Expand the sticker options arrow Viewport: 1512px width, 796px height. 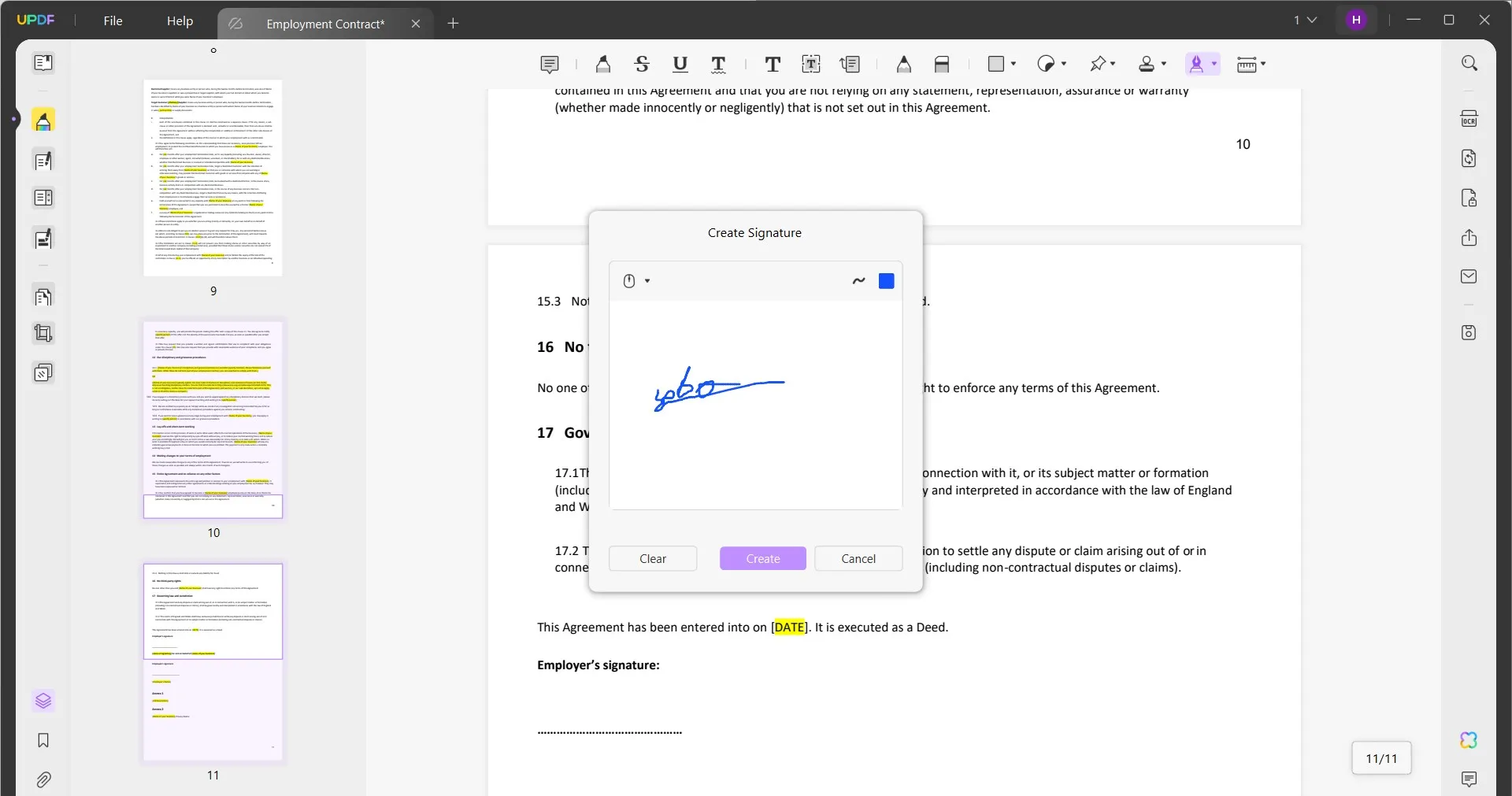point(1064,64)
